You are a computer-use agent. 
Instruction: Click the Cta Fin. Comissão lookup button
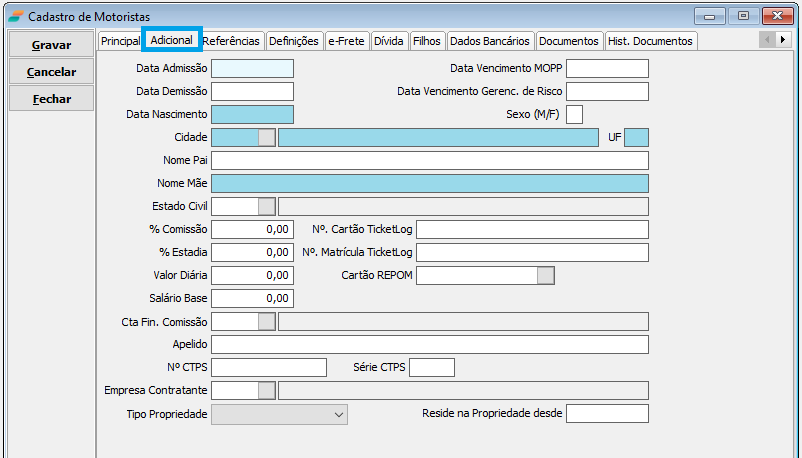(267, 321)
